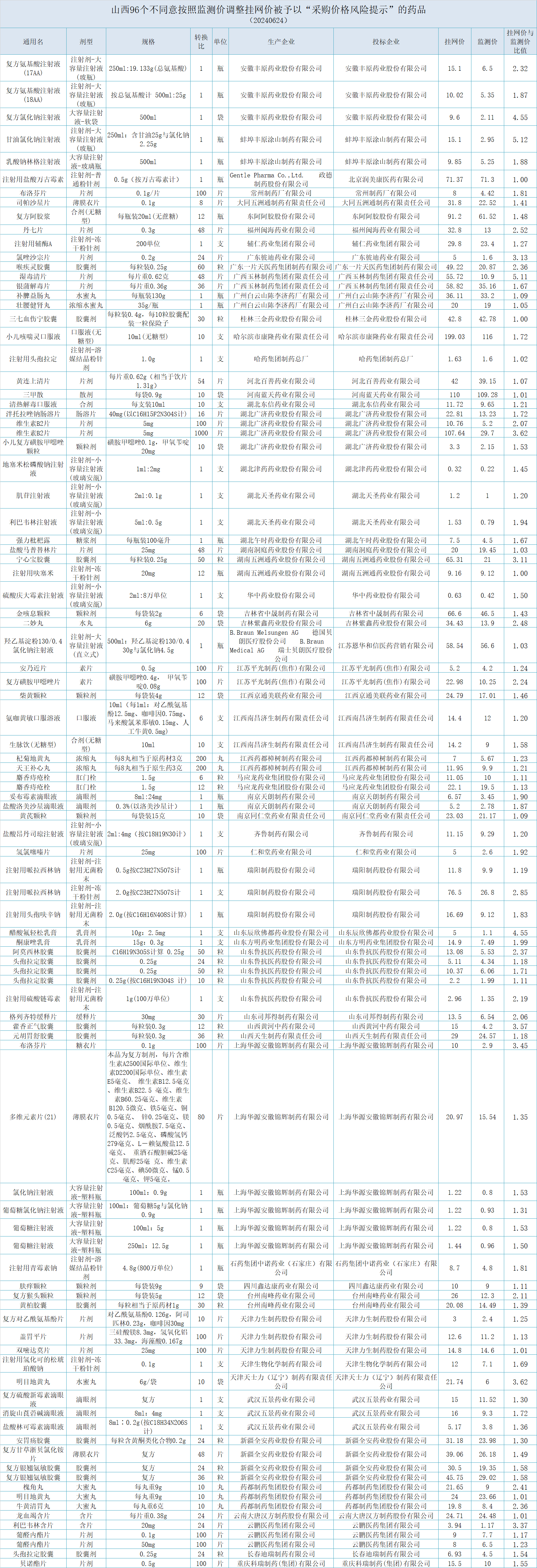
Task: Select the 双嘧达莫片 drug name
Action: point(33,1350)
